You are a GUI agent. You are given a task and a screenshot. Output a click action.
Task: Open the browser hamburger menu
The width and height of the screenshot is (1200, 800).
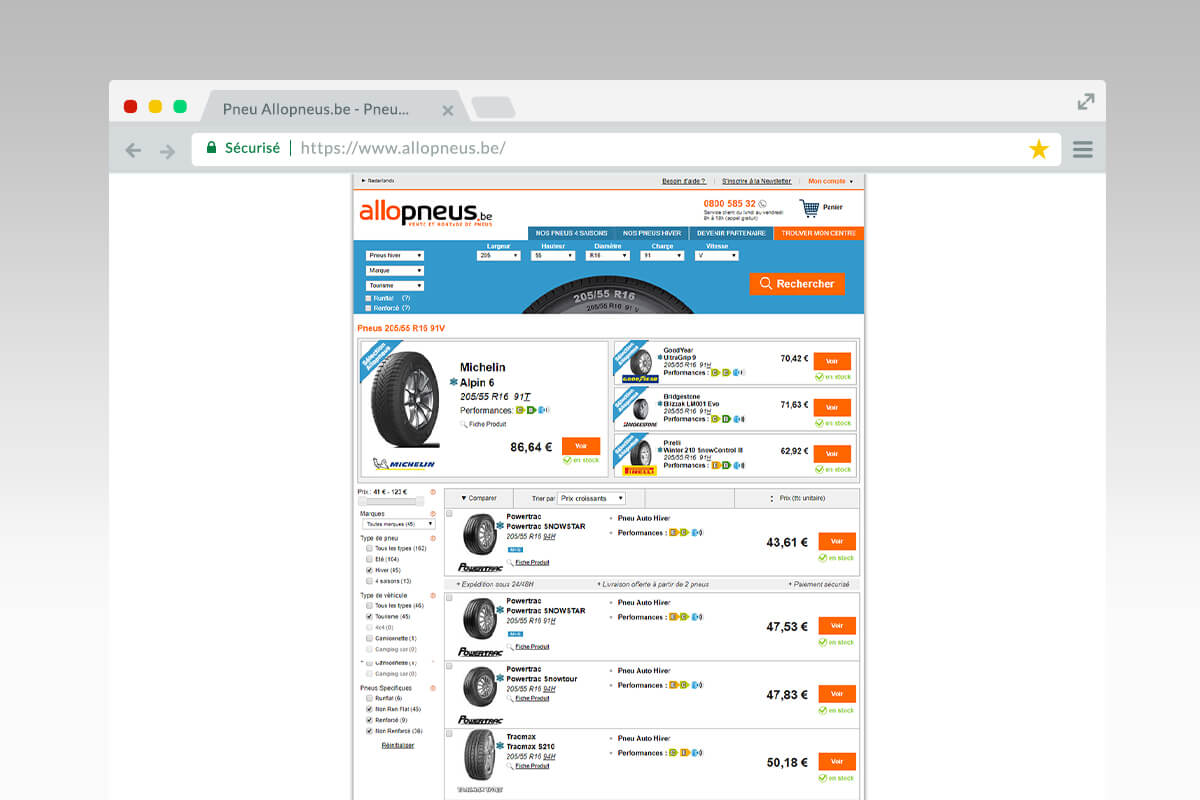pos(1082,150)
